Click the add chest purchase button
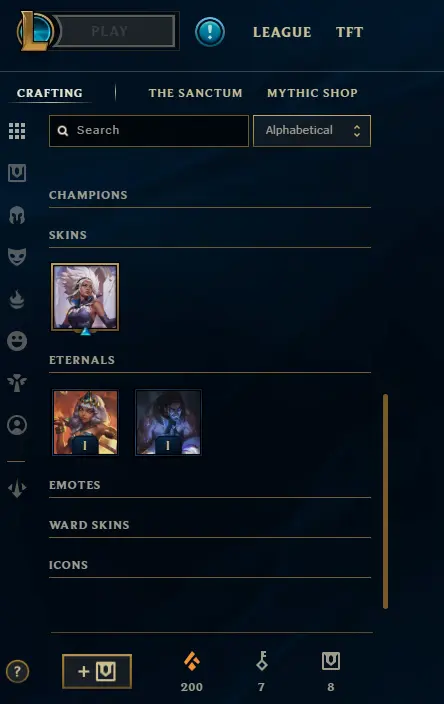 97,672
